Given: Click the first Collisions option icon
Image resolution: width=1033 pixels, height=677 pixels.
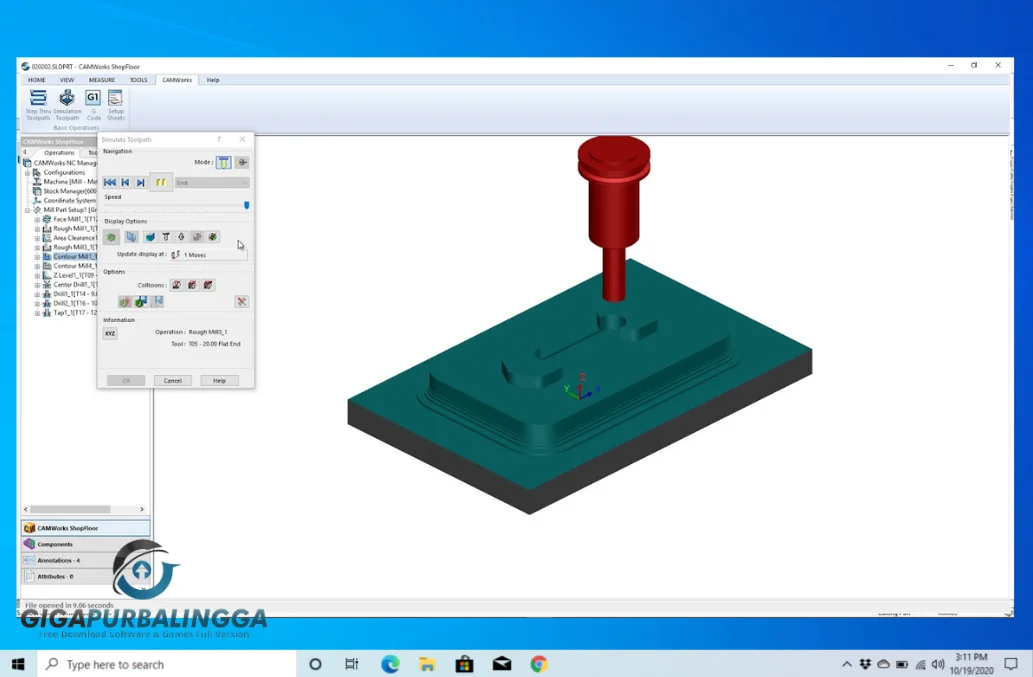Looking at the screenshot, I should [x=176, y=285].
